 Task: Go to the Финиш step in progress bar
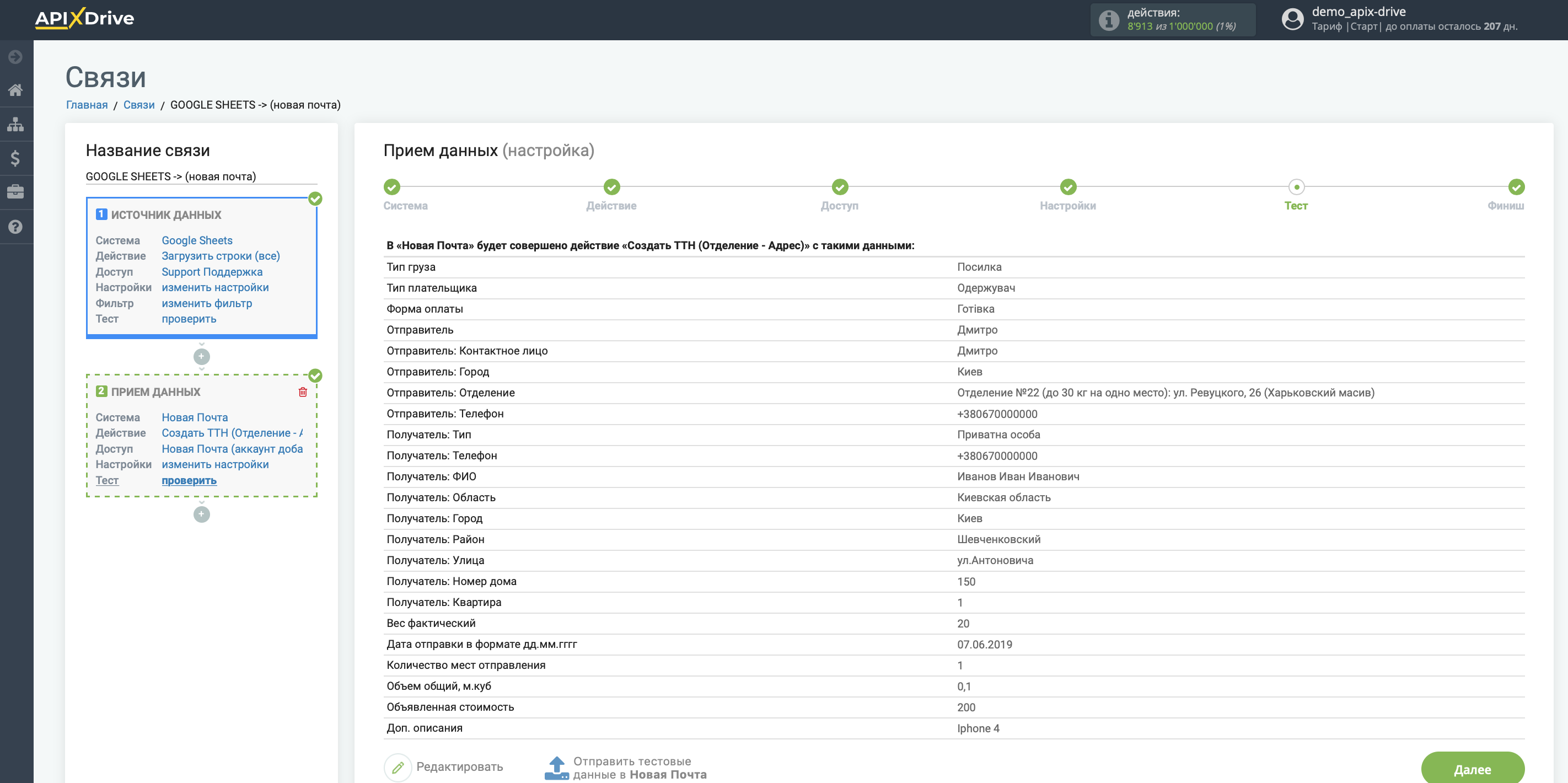[1516, 187]
